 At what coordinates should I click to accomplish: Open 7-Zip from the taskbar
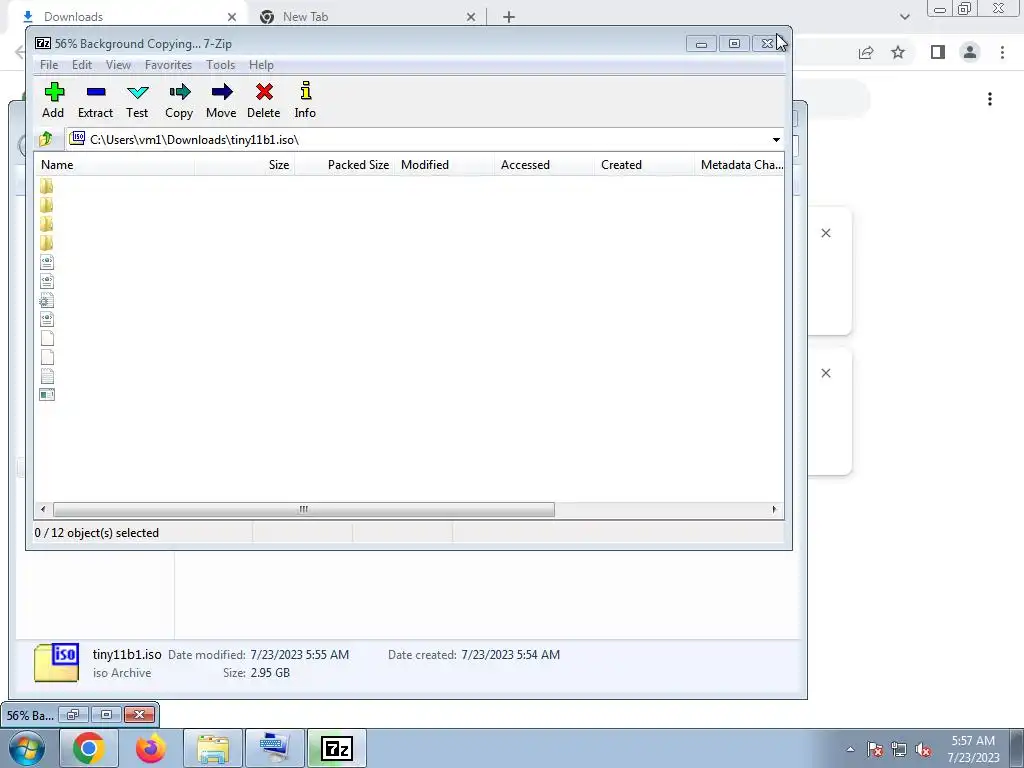[337, 748]
